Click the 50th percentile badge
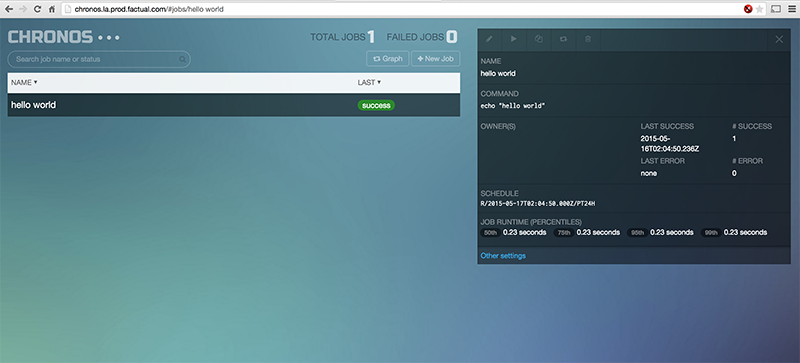Viewport: 800px width, 363px height. (x=491, y=233)
